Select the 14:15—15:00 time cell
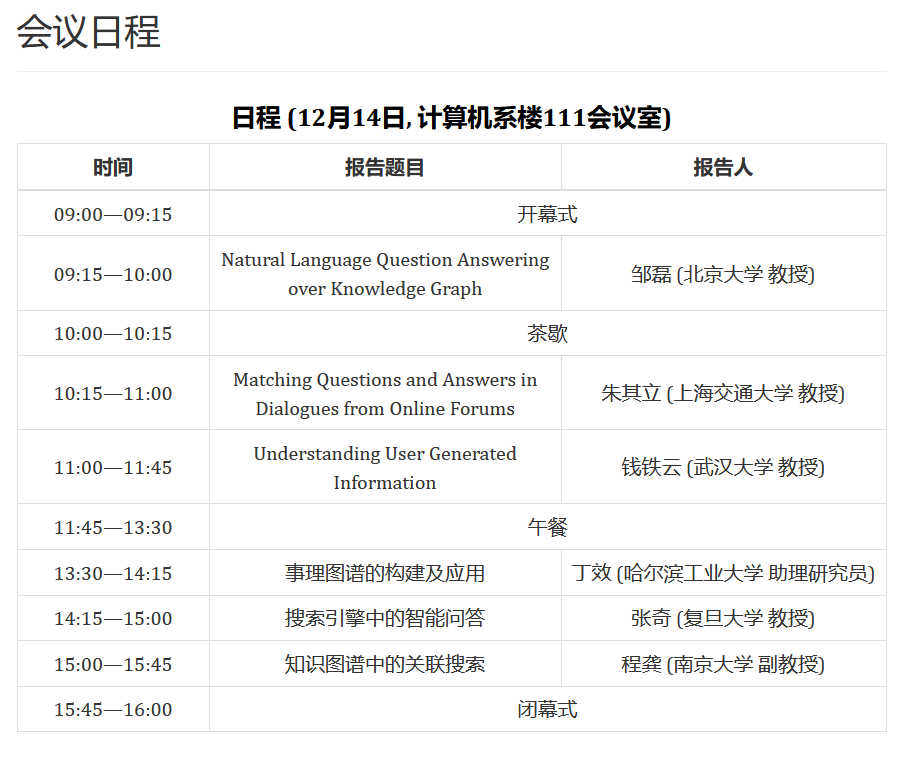 (113, 619)
